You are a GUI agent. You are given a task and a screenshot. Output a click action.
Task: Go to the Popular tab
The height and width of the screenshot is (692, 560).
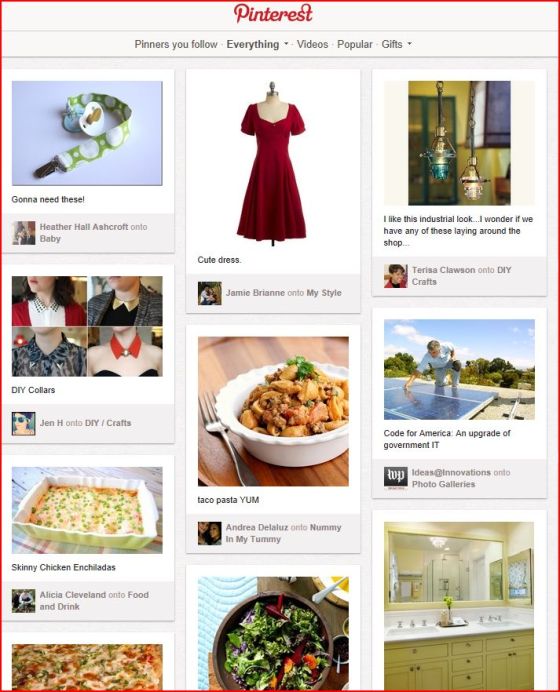(x=355, y=44)
